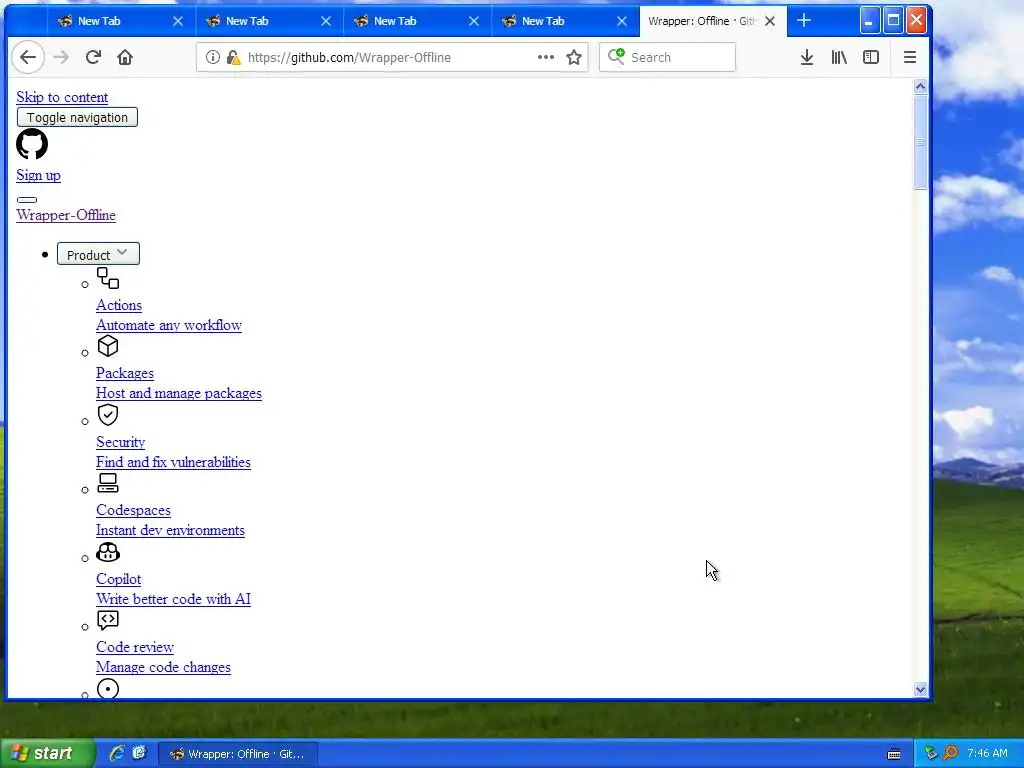Screen dimensions: 1024x768
Task: Click the scrollbar down arrow
Action: click(x=921, y=690)
